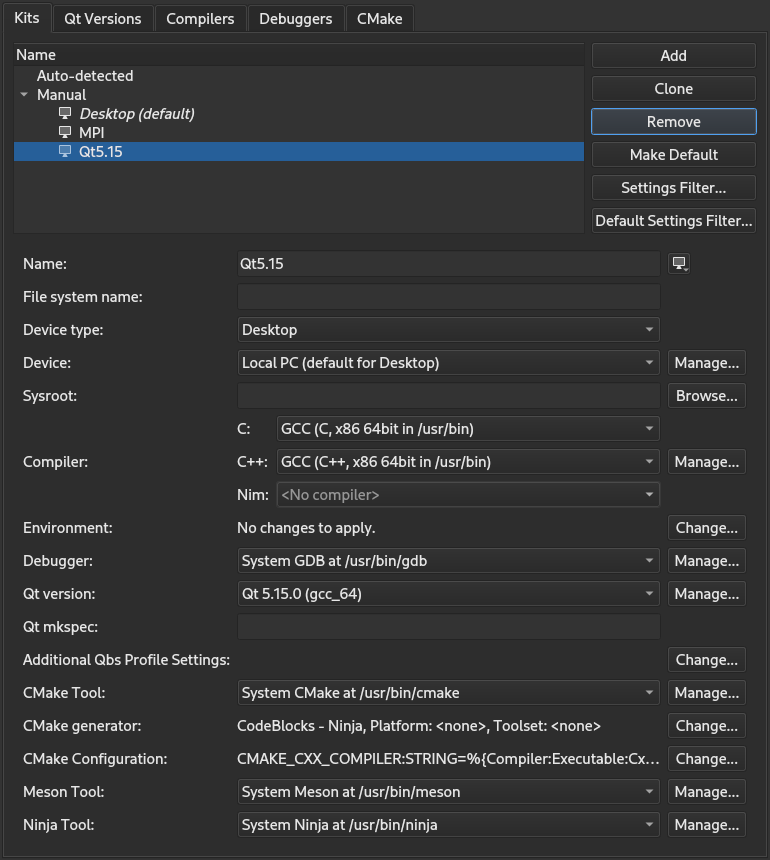The height and width of the screenshot is (860, 770).
Task: Open the Qt version combo box
Action: [x=448, y=594]
